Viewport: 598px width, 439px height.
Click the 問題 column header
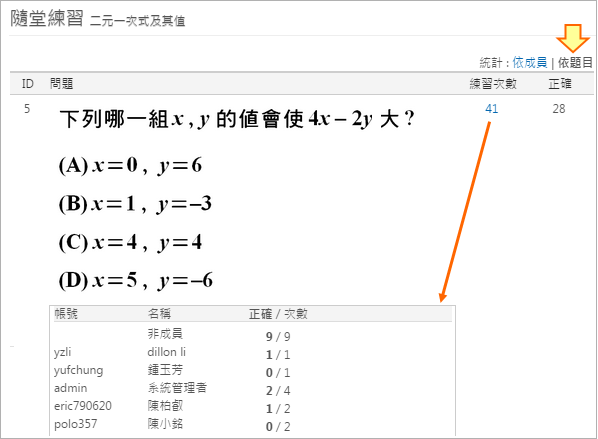61,84
